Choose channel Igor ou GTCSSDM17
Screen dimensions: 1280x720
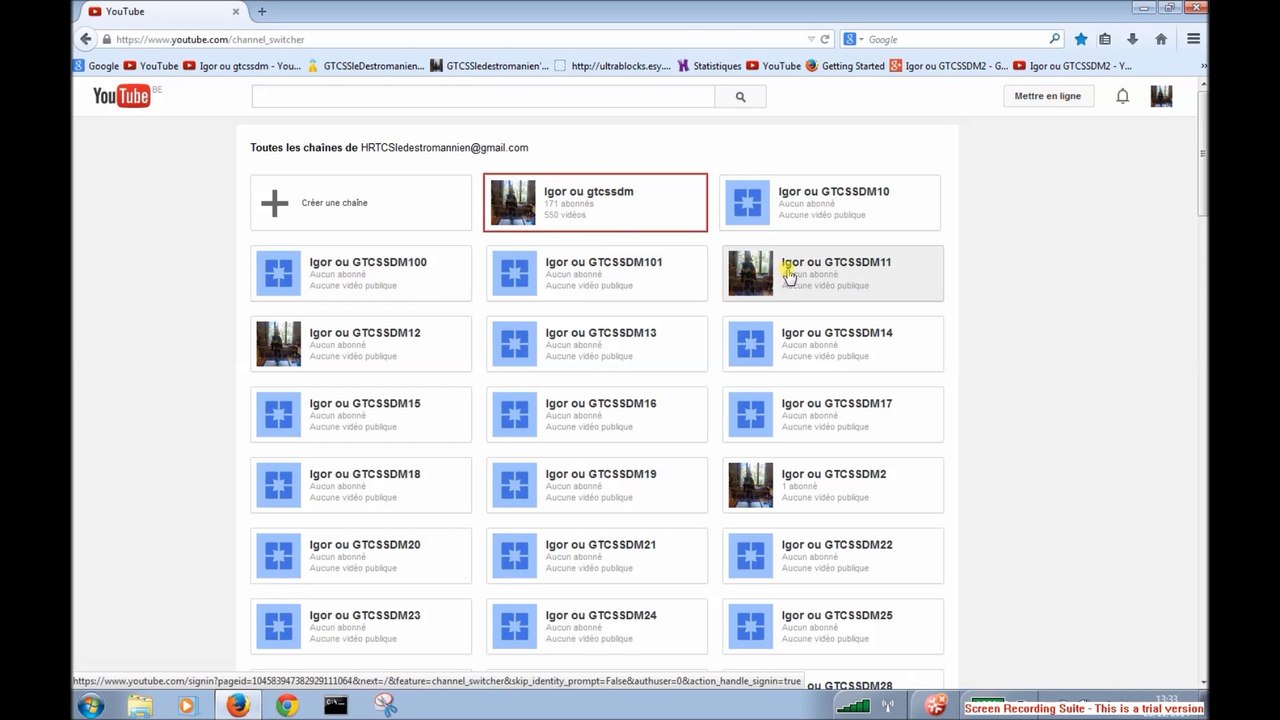pos(833,414)
